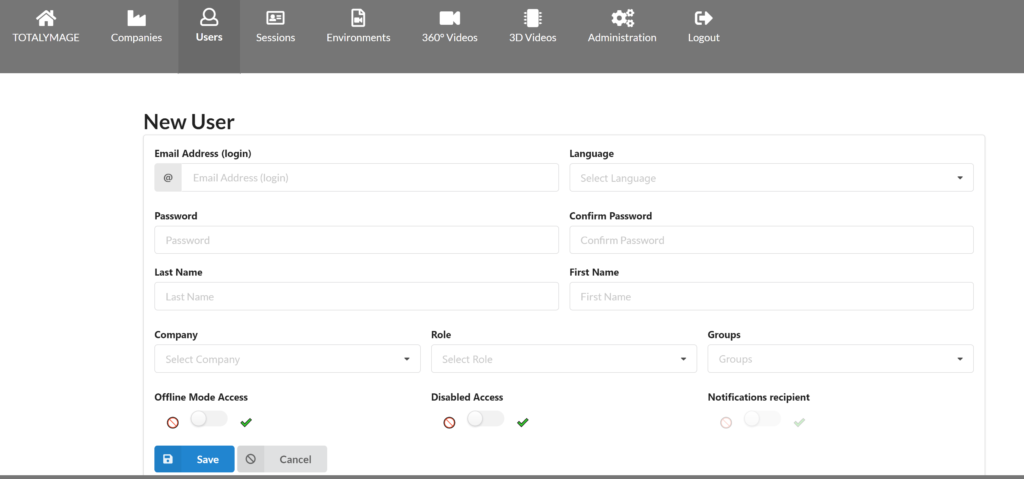Open Companies via the factory icon
The height and width of the screenshot is (479, 1024).
point(136,18)
